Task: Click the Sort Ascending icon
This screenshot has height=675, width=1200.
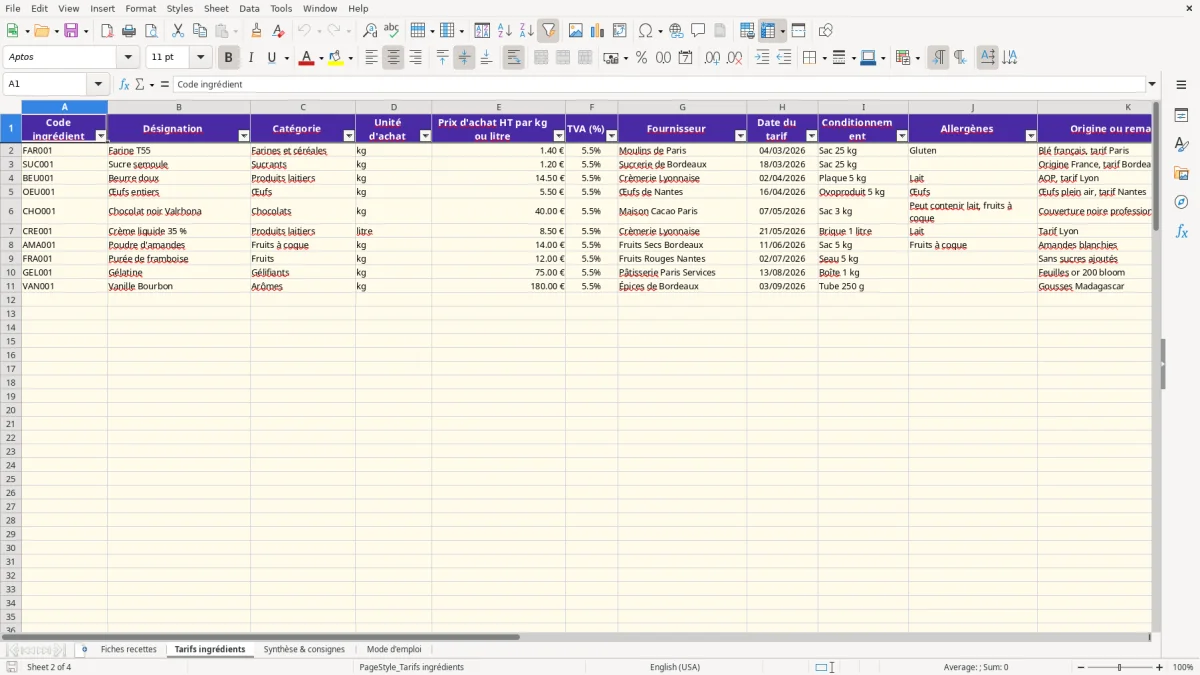Action: [x=505, y=31]
